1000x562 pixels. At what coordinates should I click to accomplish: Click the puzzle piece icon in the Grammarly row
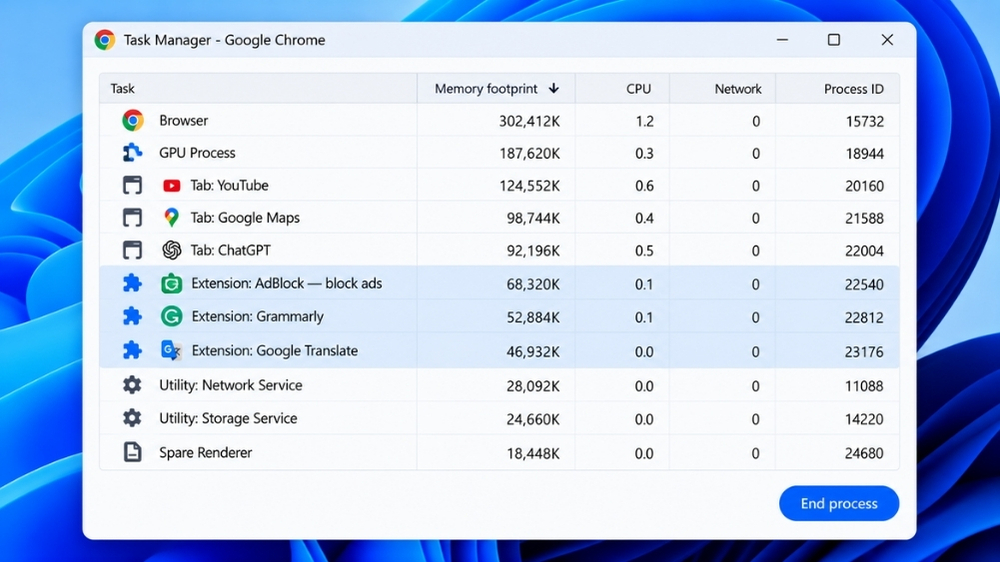(132, 316)
